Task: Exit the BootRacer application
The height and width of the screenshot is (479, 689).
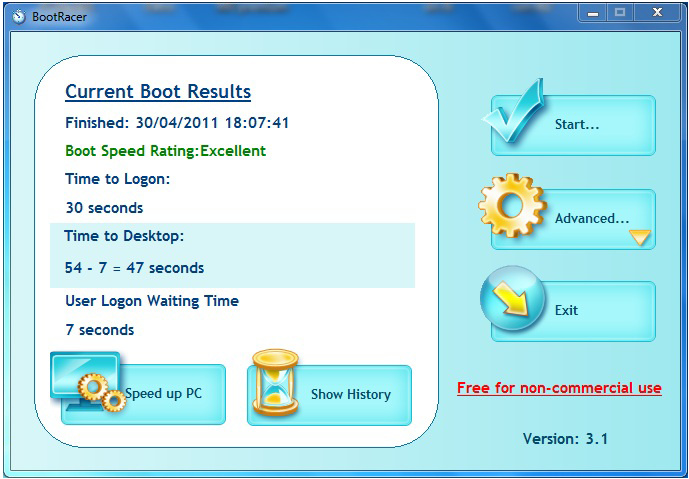Action: 573,312
